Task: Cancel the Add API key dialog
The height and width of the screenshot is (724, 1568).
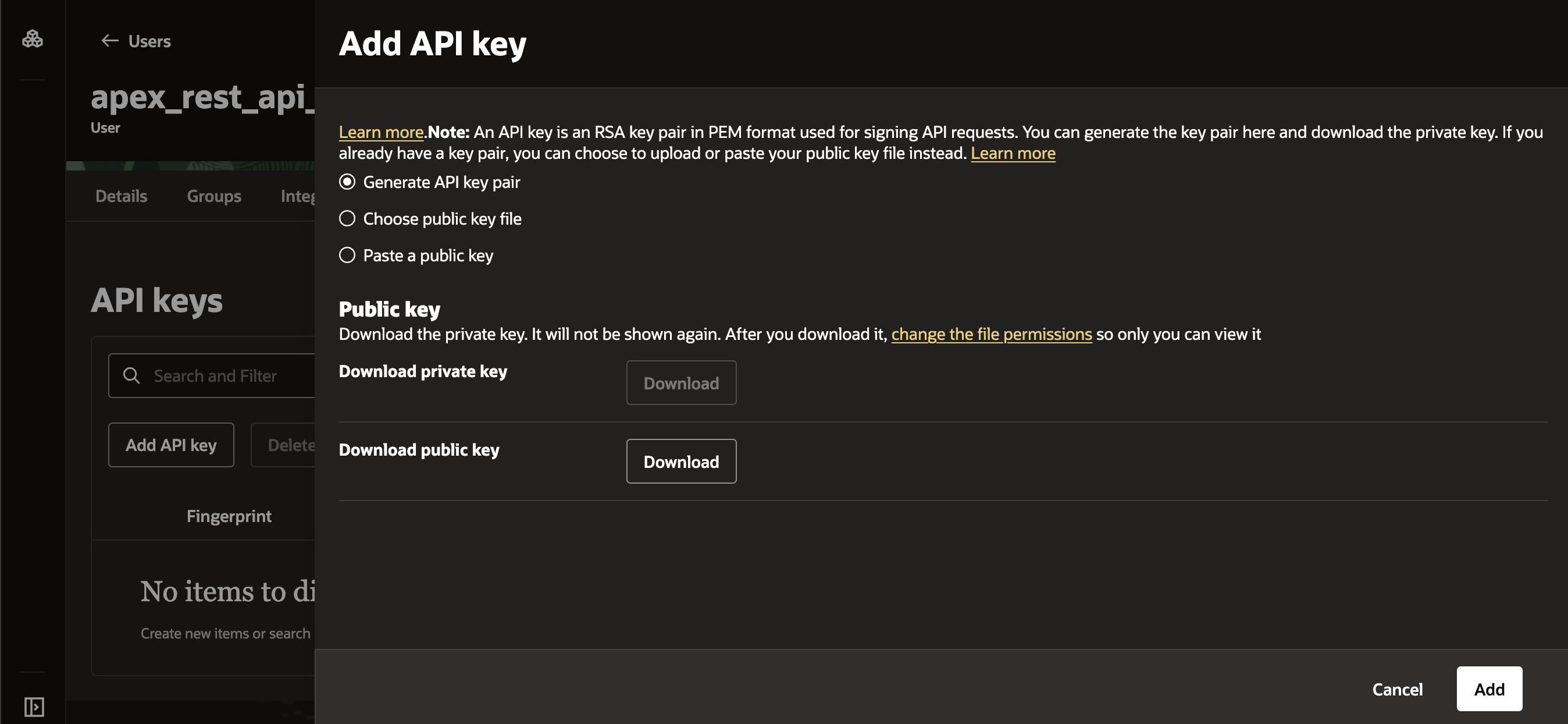Action: 1397,688
